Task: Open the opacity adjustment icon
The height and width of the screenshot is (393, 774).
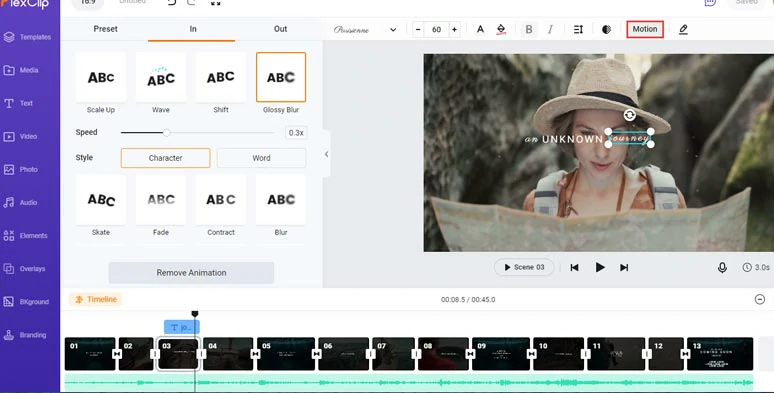Action: 607,30
